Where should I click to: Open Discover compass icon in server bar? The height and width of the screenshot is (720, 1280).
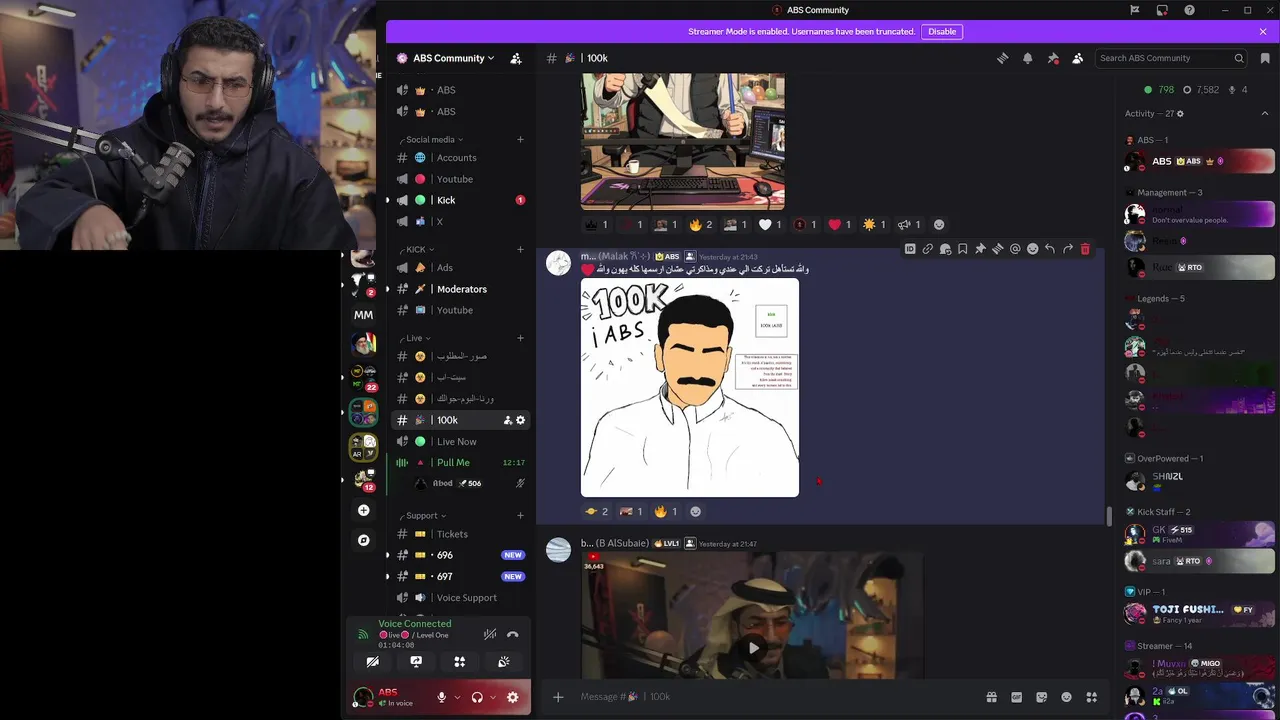coord(364,540)
